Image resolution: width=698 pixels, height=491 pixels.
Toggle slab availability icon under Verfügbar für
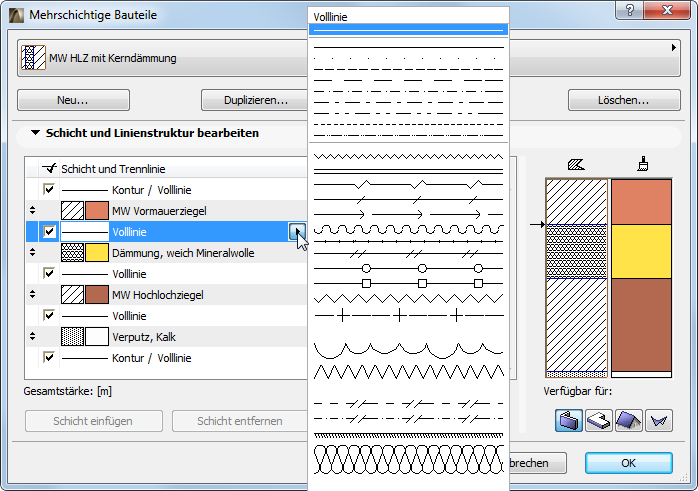click(x=599, y=421)
